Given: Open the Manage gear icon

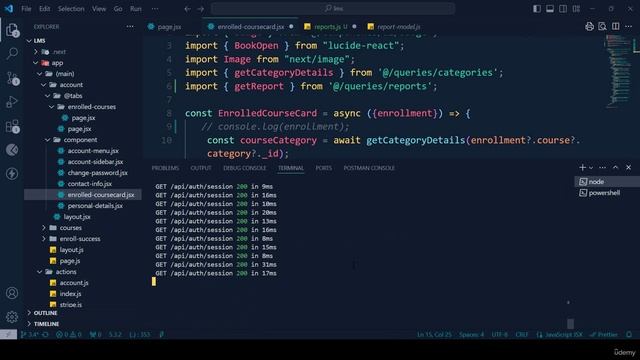Looking at the screenshot, I should pyautogui.click(x=12, y=317).
